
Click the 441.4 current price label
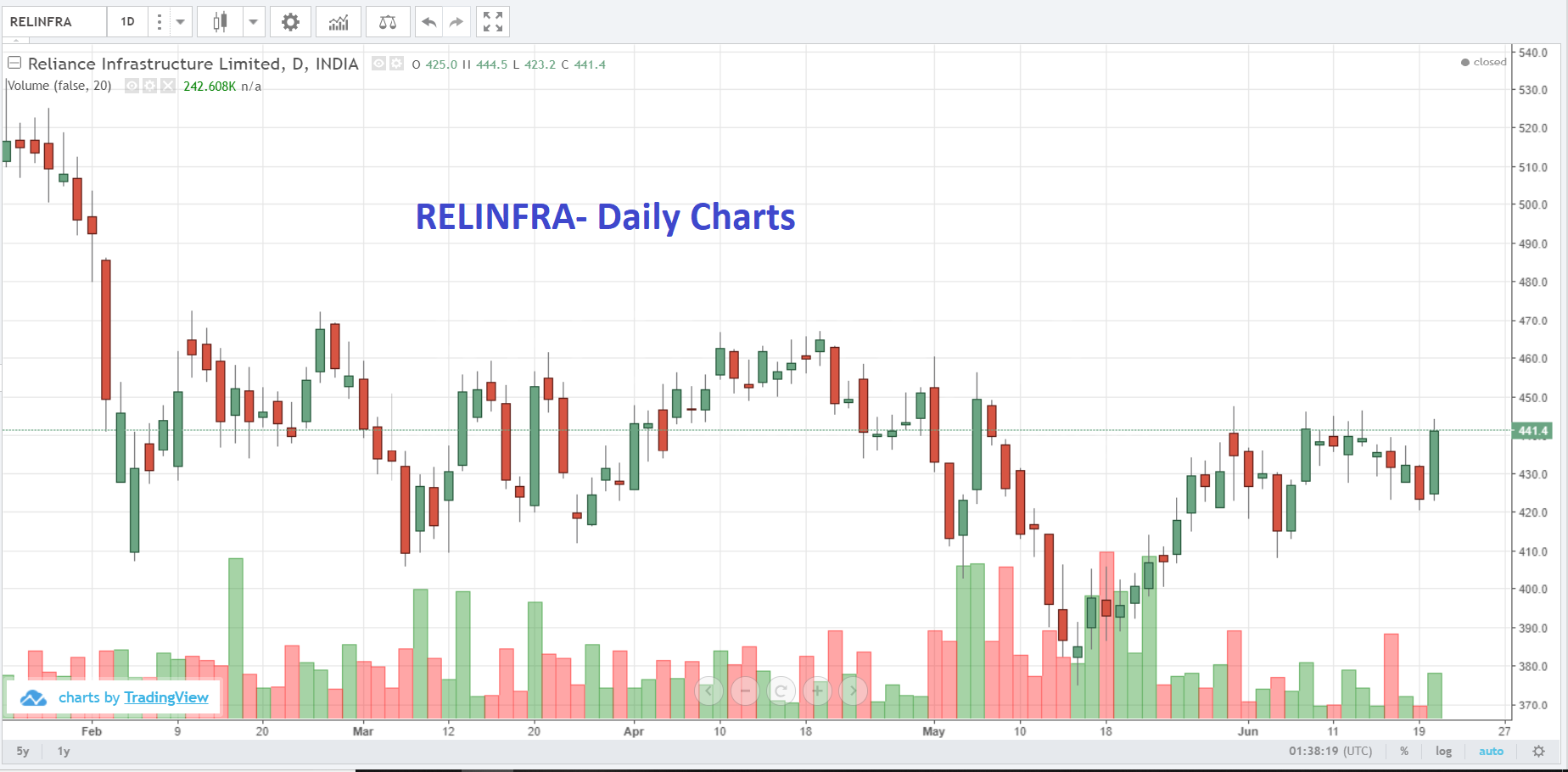click(x=1532, y=431)
